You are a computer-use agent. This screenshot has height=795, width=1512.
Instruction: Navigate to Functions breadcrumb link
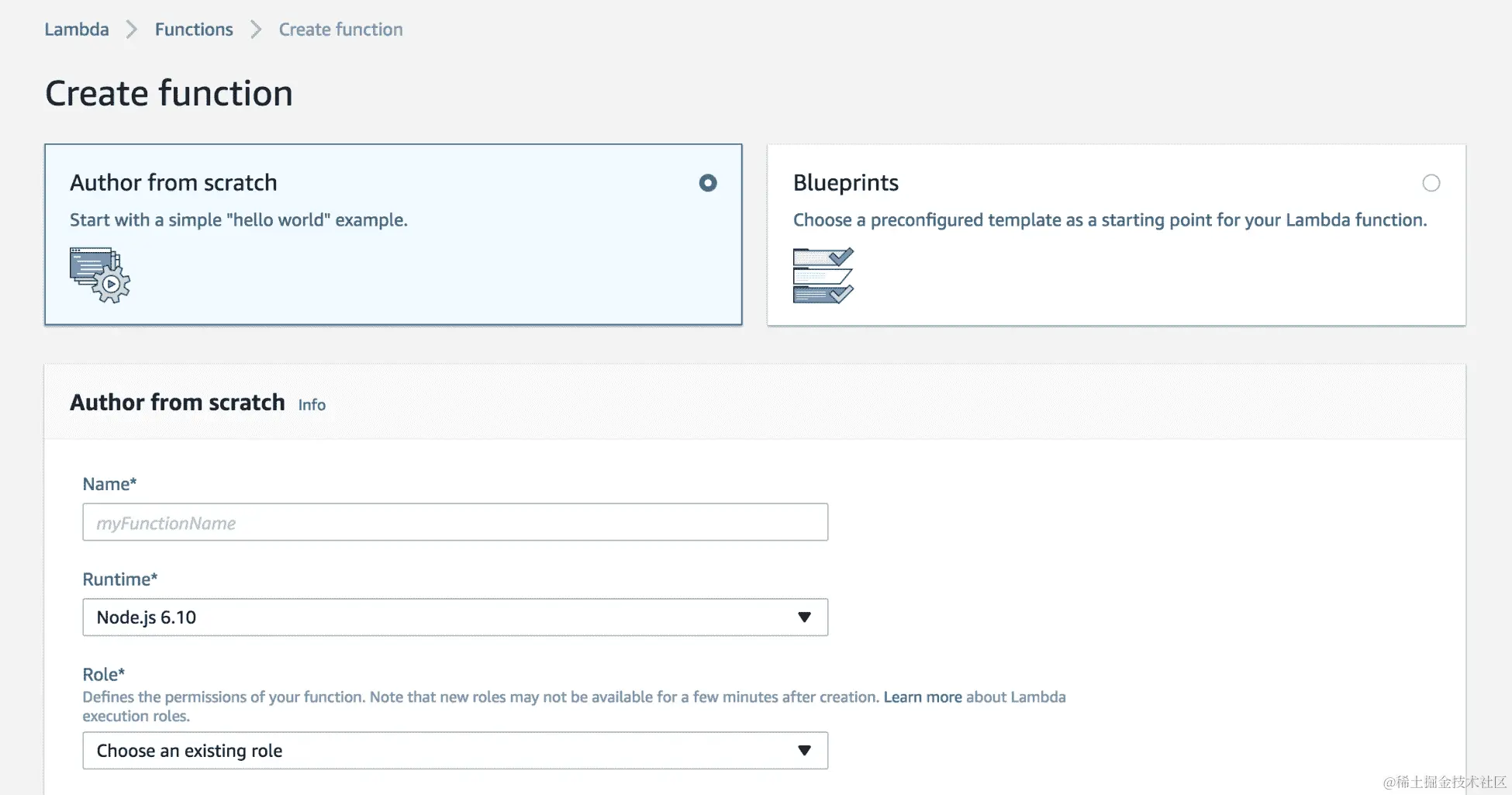click(194, 29)
